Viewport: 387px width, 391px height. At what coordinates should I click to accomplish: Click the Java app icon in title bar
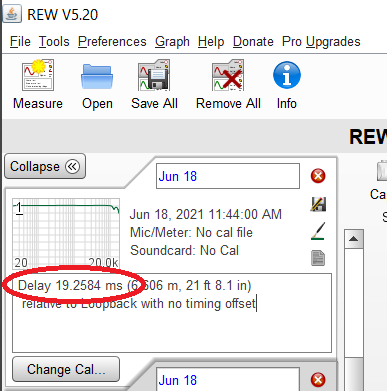pyautogui.click(x=12, y=14)
